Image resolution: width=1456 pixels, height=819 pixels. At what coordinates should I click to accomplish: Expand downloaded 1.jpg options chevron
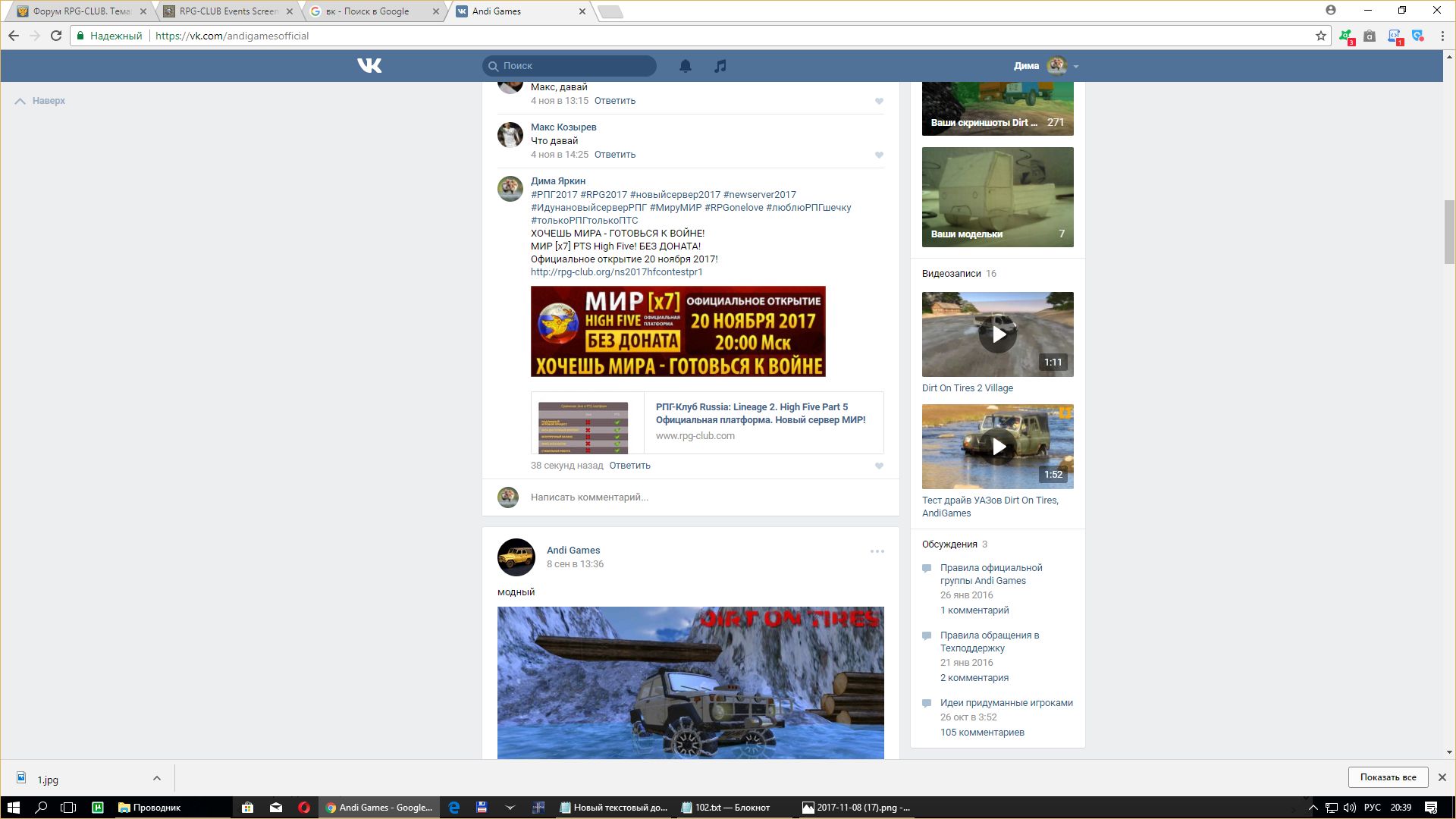pyautogui.click(x=156, y=778)
